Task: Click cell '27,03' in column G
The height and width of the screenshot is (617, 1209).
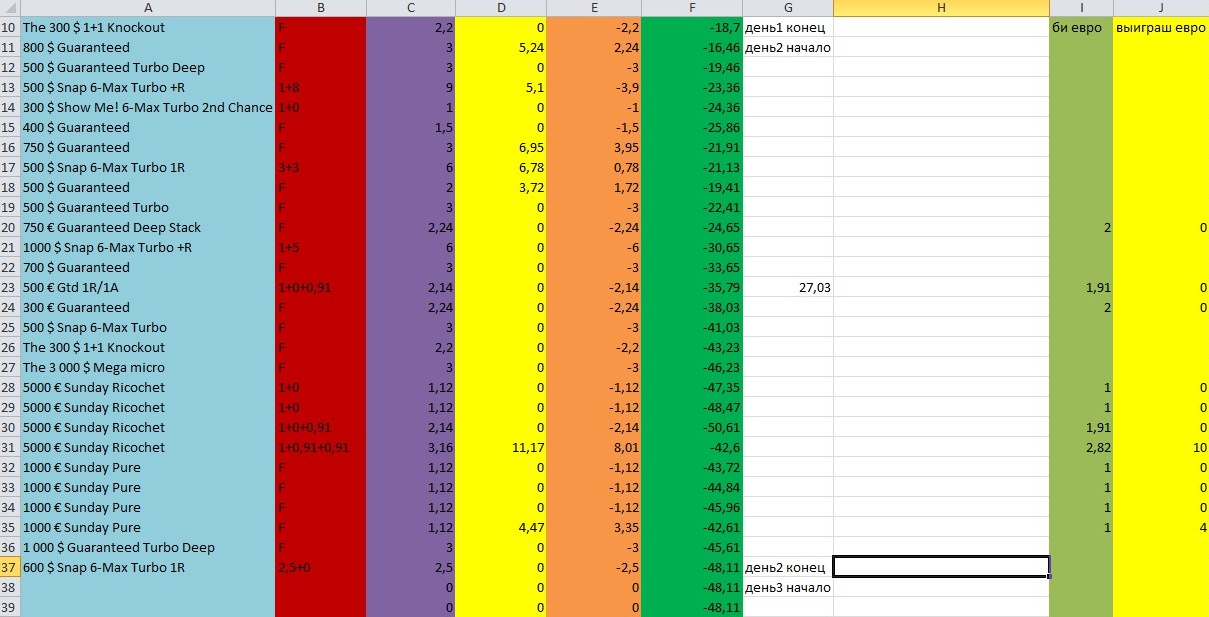Action: tap(788, 288)
